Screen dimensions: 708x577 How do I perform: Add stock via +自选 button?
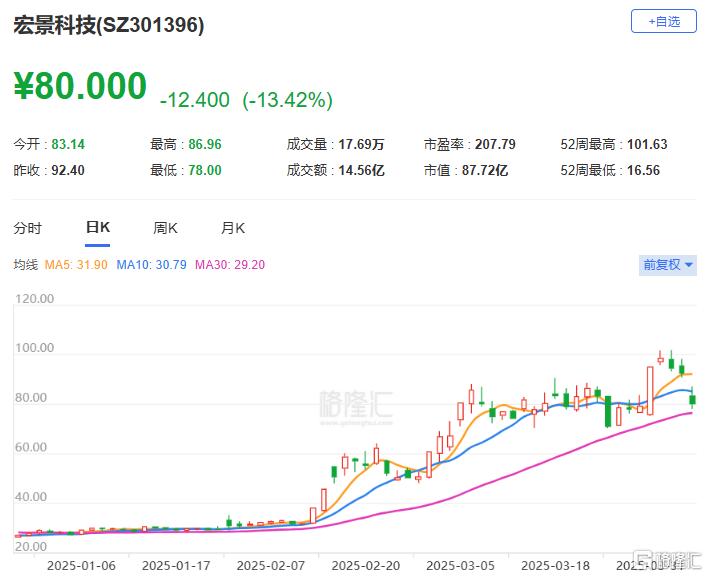click(x=663, y=21)
